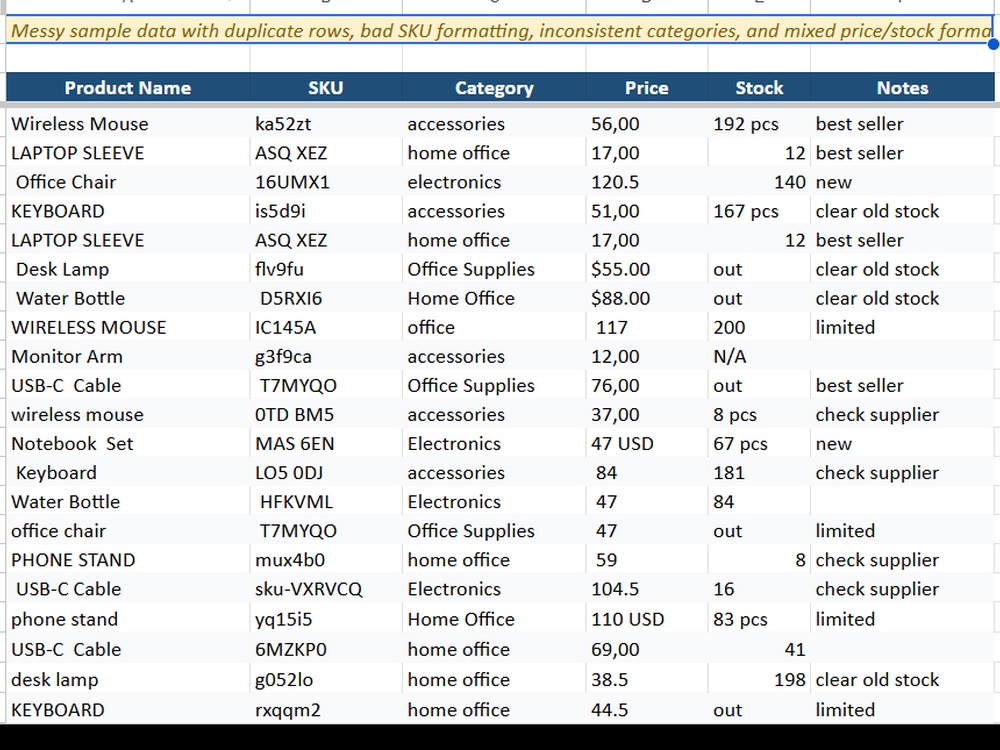Click the yellow 'Messy sample data' description cell
1000x750 pixels.
coord(499,30)
